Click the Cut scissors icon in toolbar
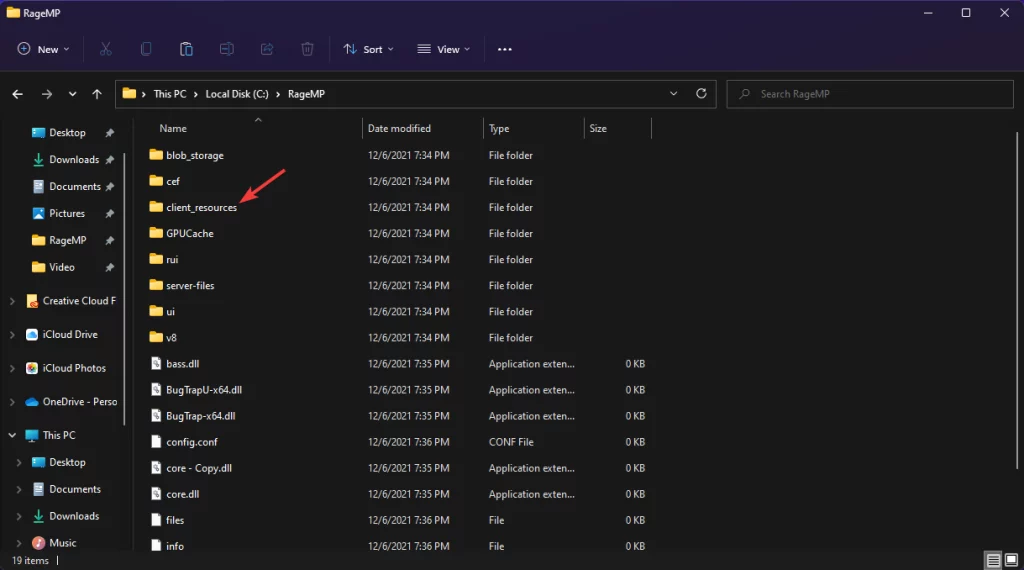Image resolution: width=1024 pixels, height=570 pixels. coord(105,49)
